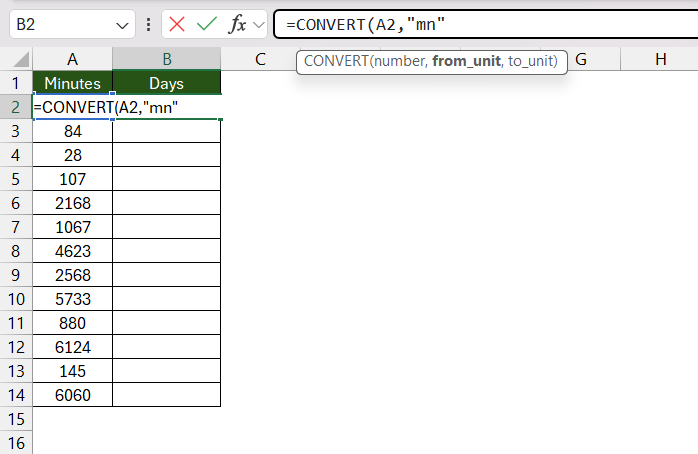
Task: Select row 16 header
Action: 16,443
